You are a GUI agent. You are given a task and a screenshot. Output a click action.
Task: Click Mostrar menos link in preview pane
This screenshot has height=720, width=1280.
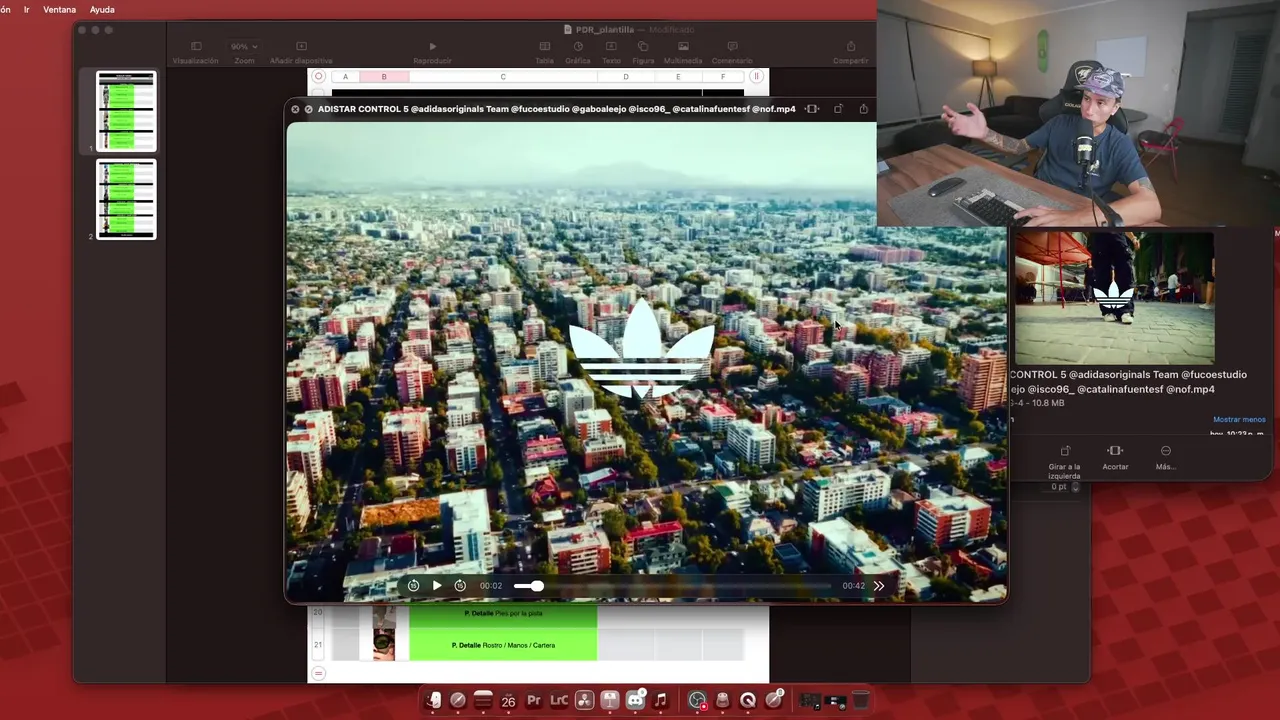[x=1239, y=420]
